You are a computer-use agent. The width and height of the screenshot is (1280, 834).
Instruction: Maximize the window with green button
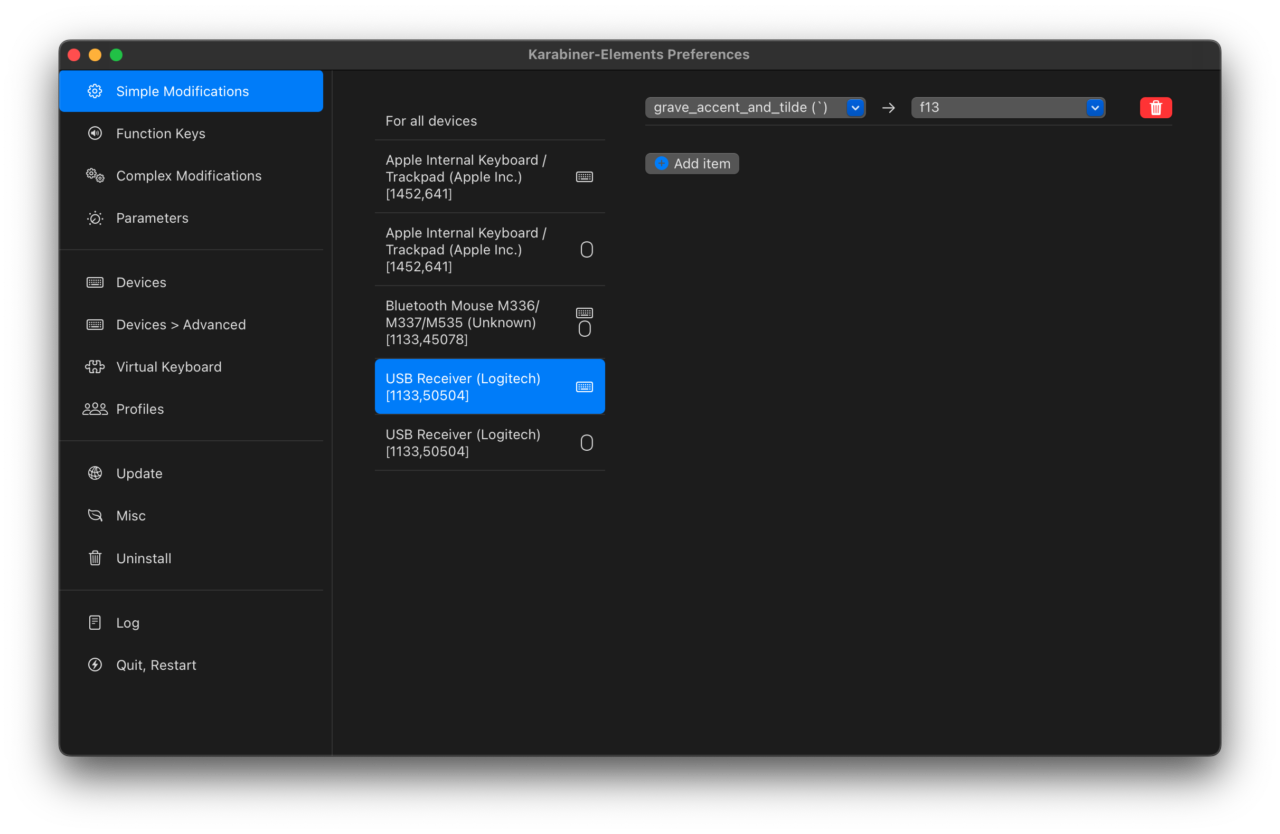[116, 55]
